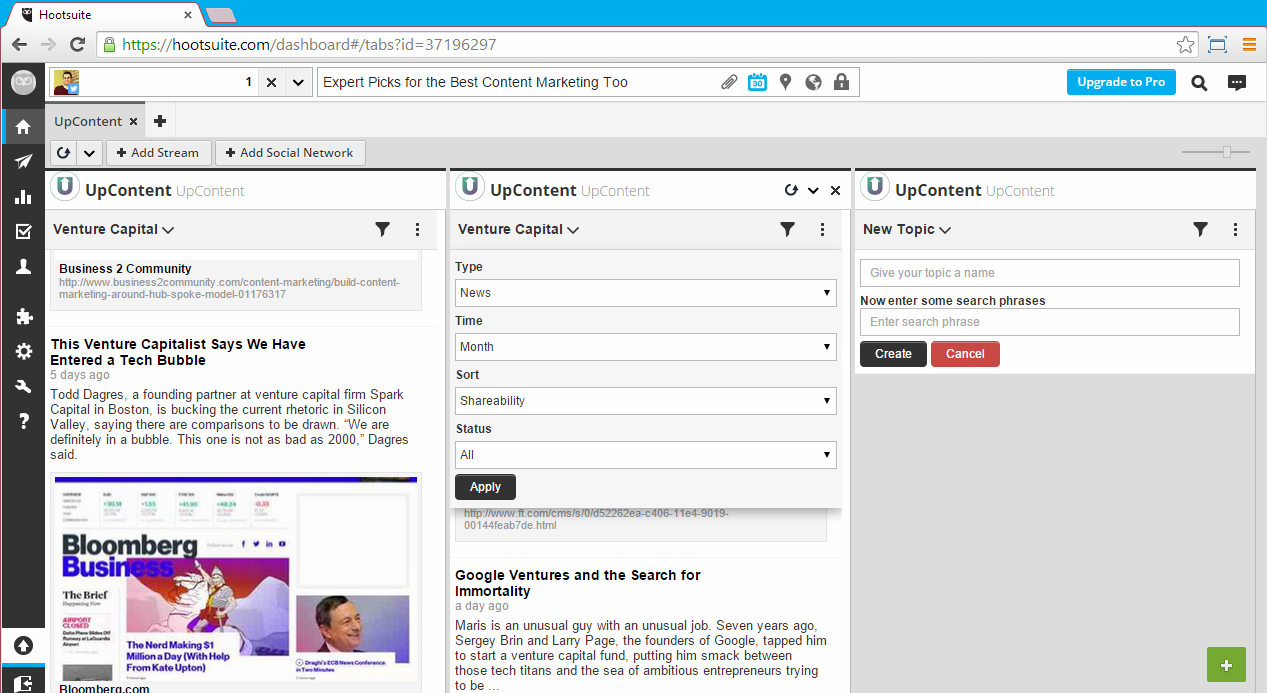
Task: Close the UpContent tab
Action: 133,122
